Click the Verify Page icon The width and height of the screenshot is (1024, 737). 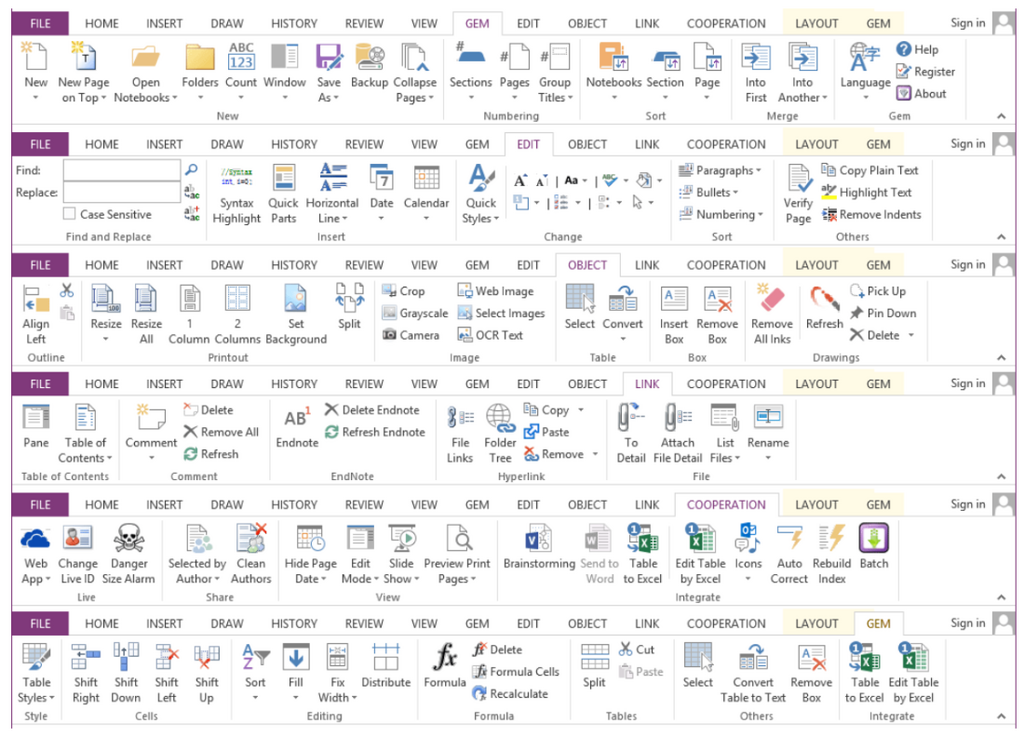[798, 178]
